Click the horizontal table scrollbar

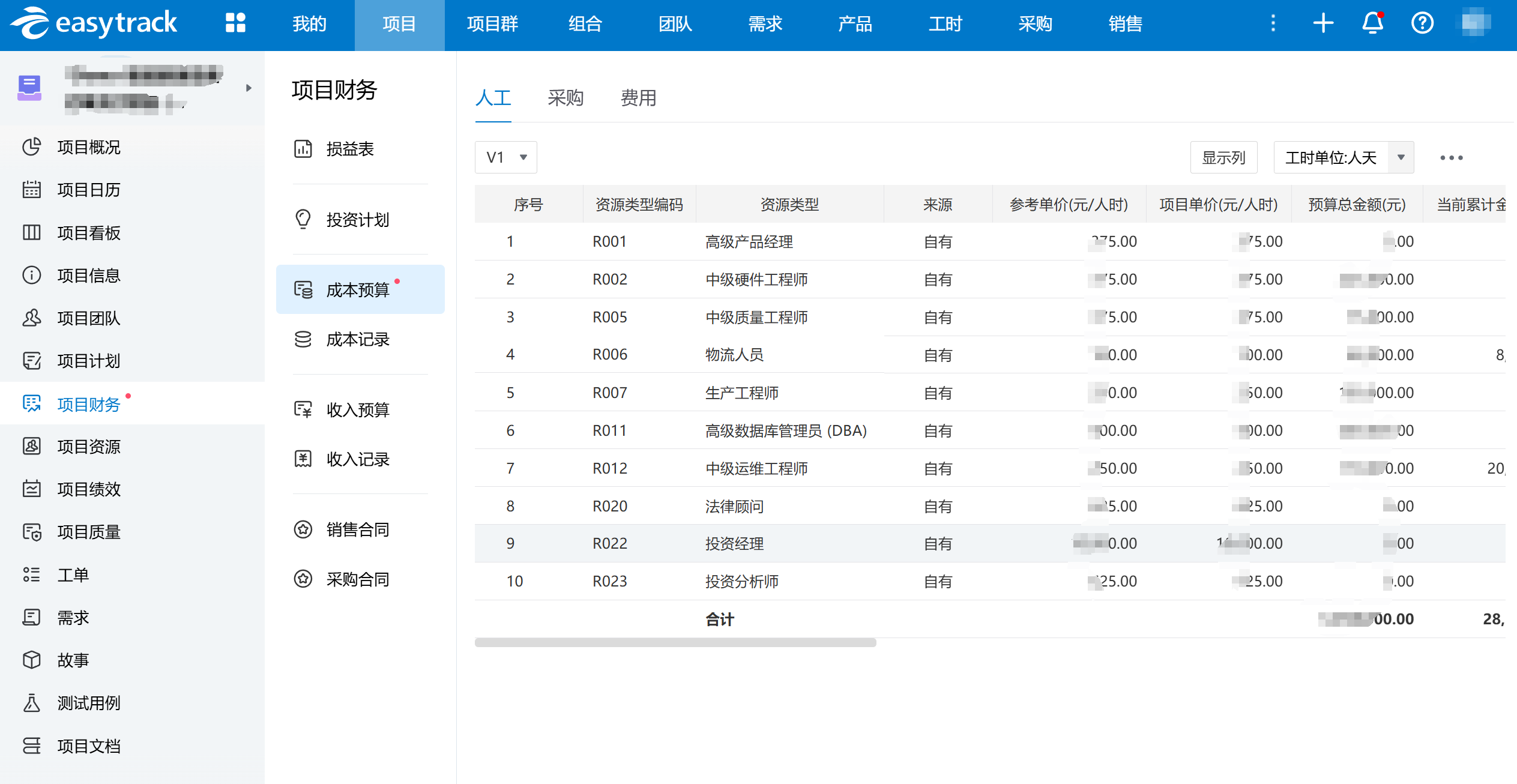coord(675,642)
